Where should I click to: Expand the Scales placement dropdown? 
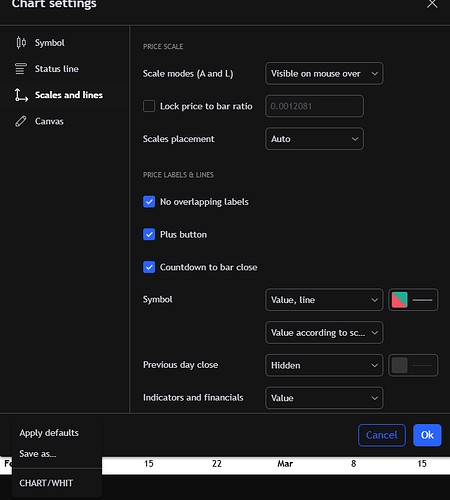[314, 139]
